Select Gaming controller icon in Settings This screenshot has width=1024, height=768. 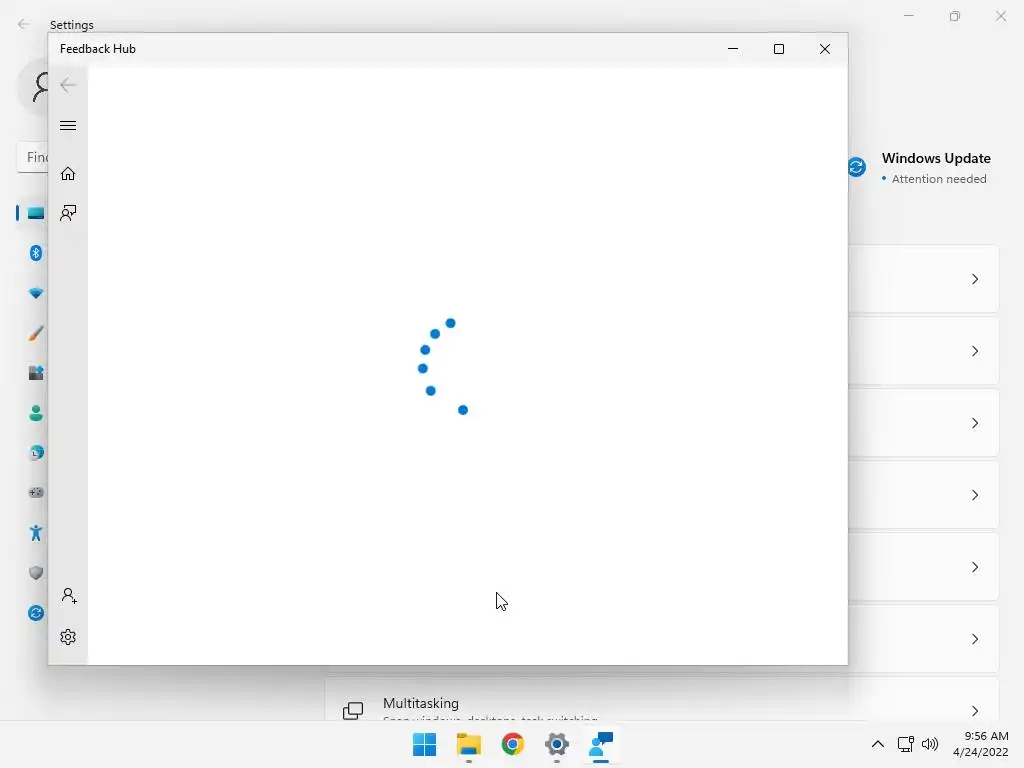tap(36, 492)
